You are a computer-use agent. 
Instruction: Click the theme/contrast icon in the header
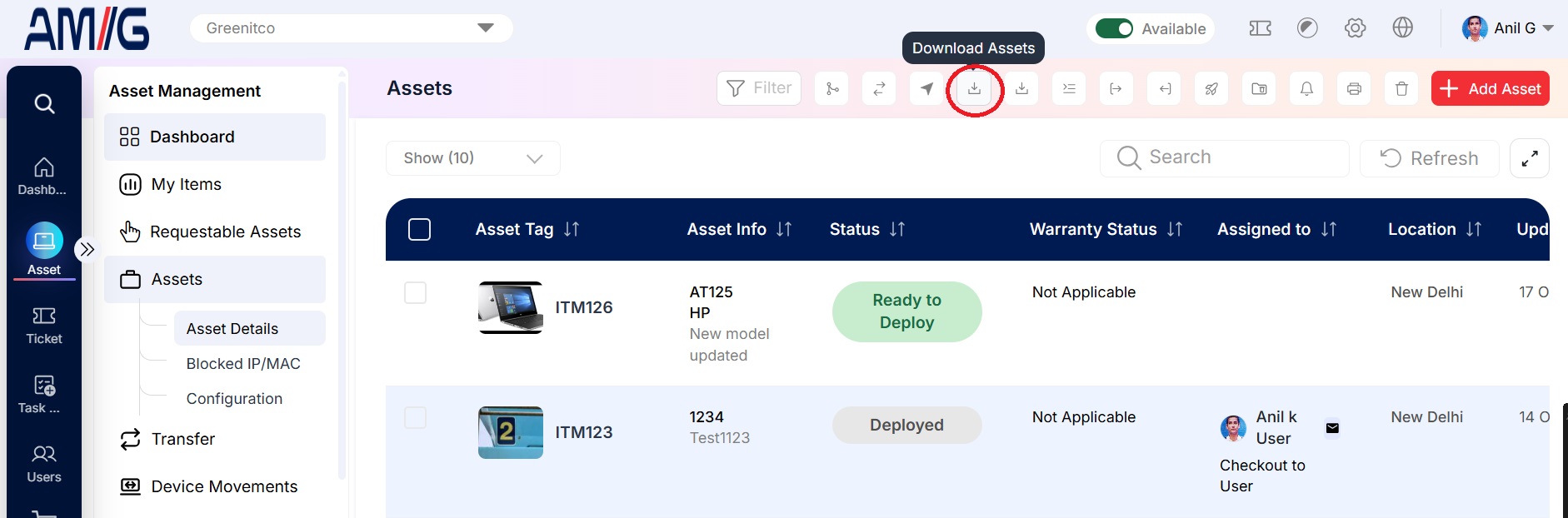click(x=1307, y=28)
